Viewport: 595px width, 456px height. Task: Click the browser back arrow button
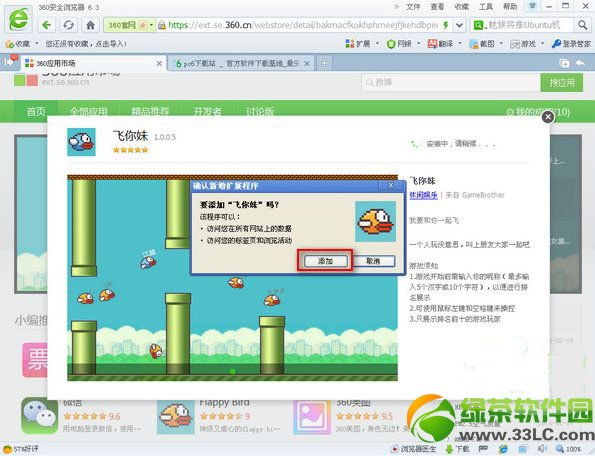tap(47, 25)
